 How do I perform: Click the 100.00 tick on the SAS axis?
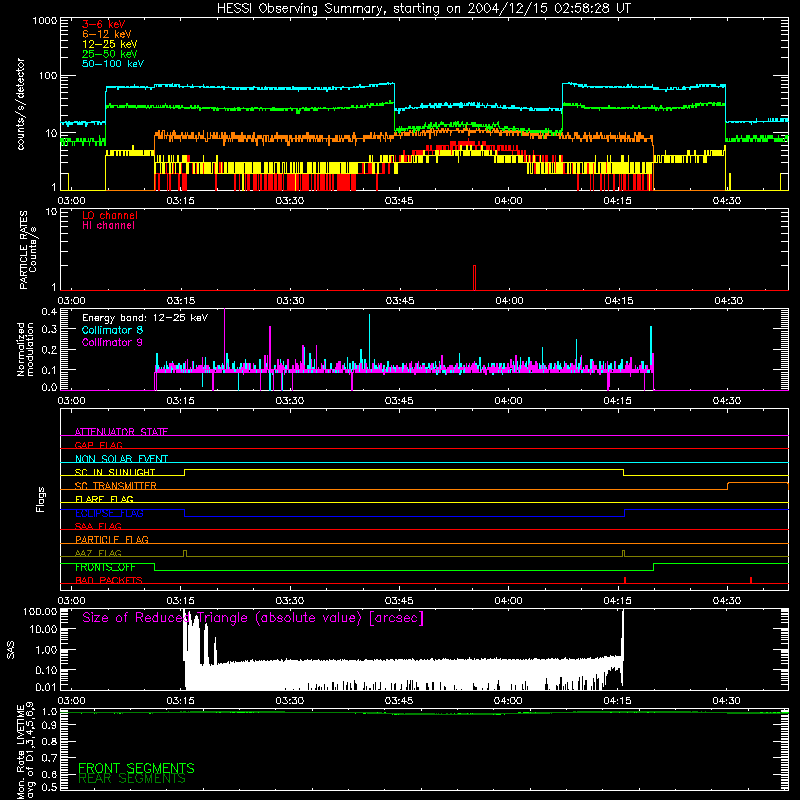point(40,611)
